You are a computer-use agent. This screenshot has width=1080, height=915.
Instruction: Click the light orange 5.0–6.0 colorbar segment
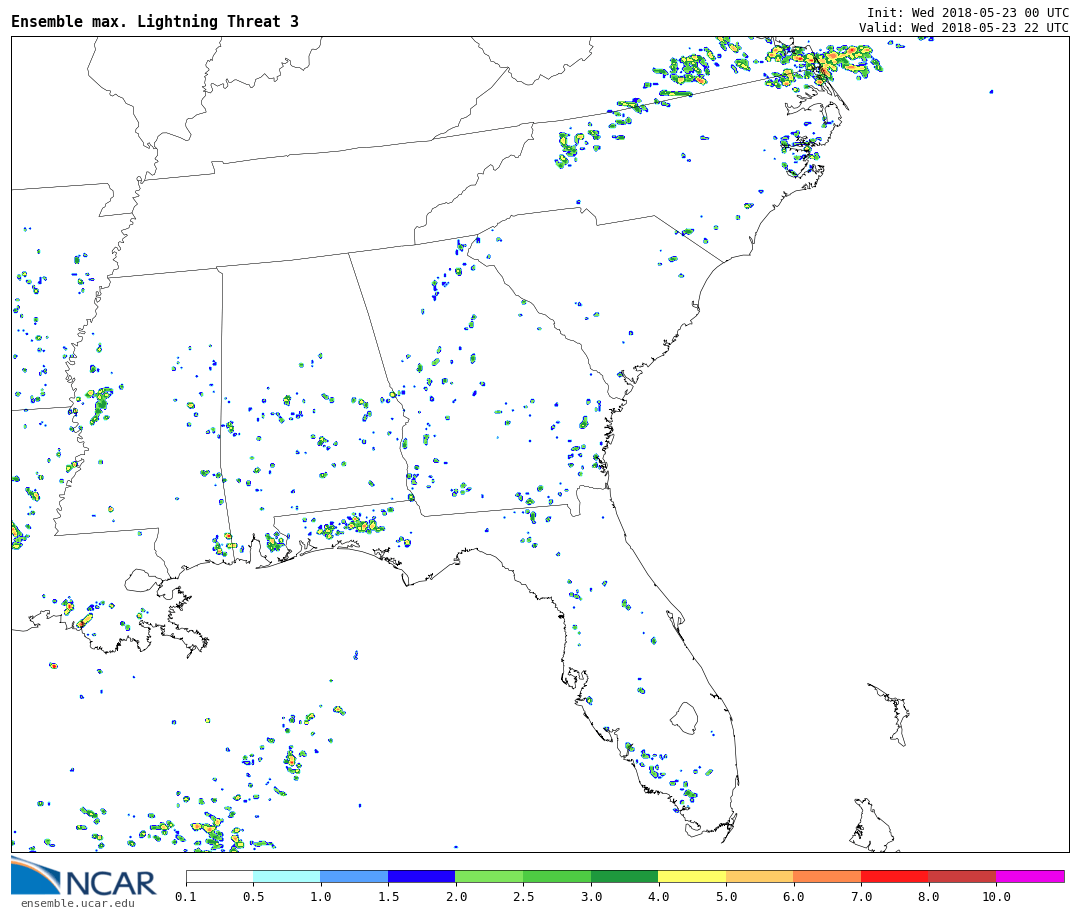(759, 876)
